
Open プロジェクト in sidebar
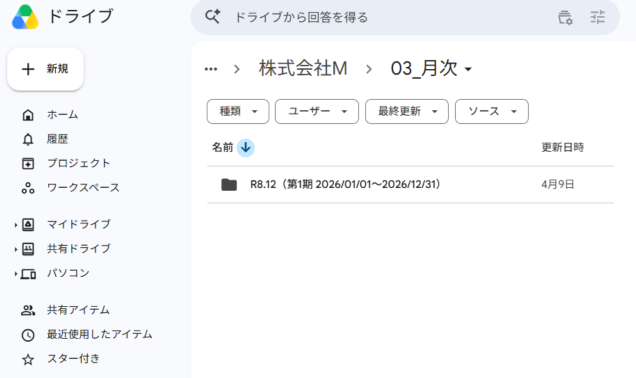pos(78,163)
